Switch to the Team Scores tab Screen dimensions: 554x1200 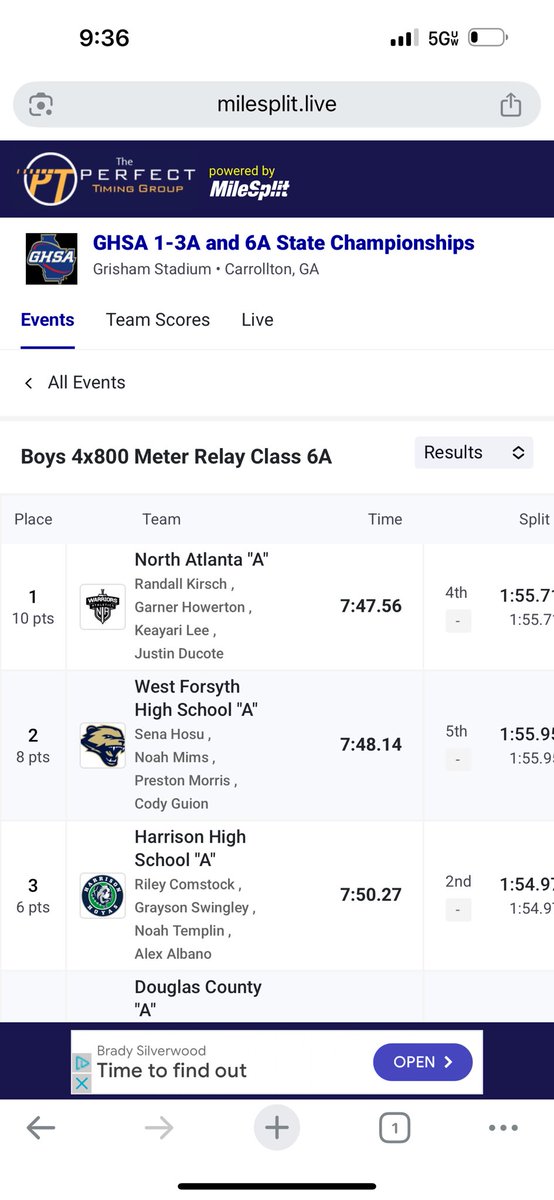158,320
